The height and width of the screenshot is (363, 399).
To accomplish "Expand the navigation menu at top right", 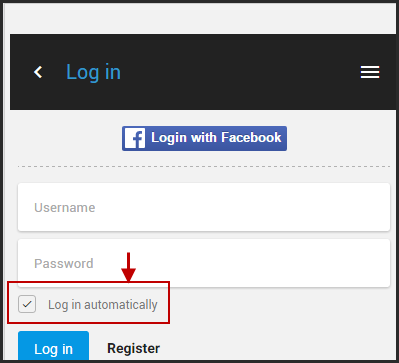I will pos(370,72).
